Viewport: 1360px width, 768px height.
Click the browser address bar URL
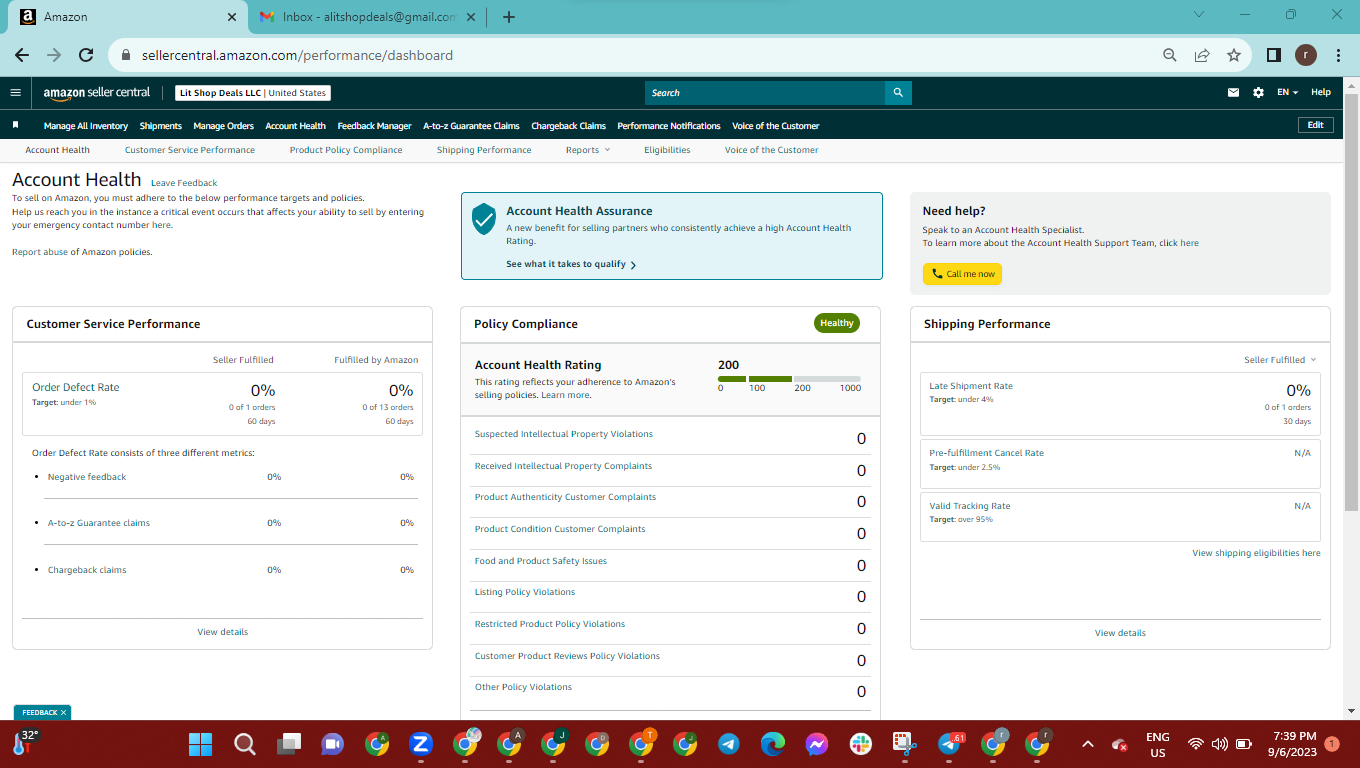295,55
